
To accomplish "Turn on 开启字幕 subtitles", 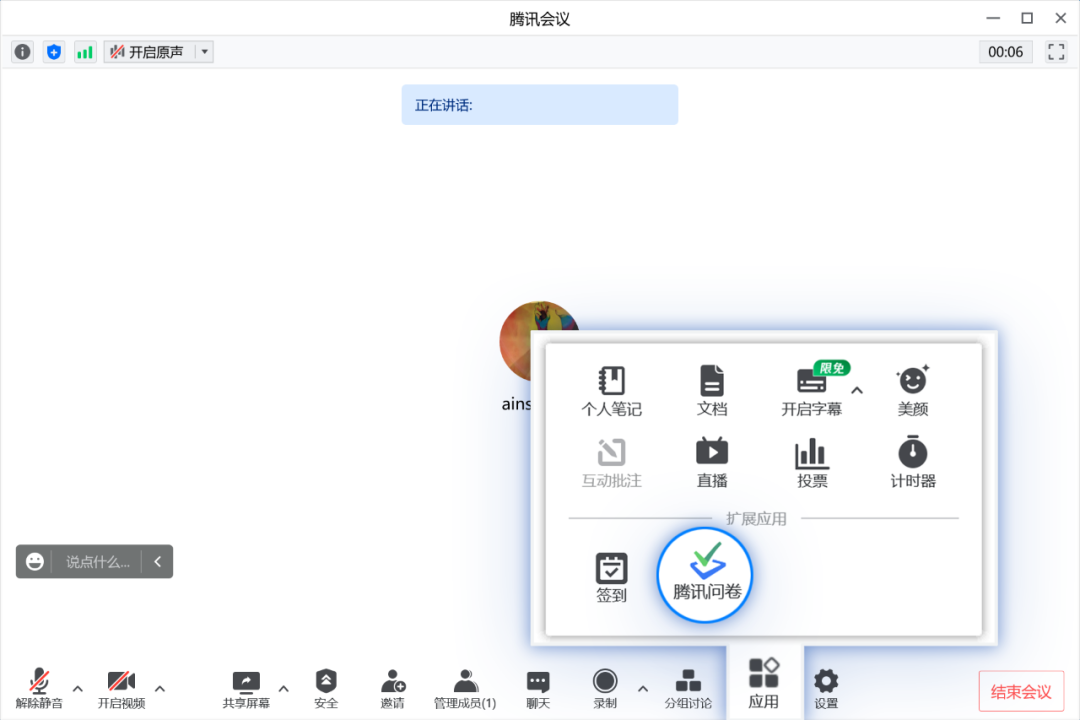I will pyautogui.click(x=811, y=391).
